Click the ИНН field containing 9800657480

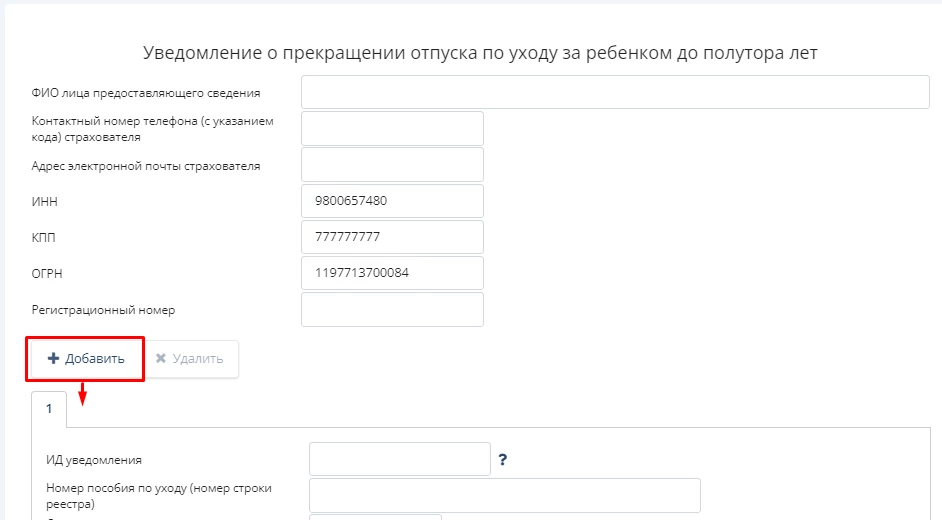(392, 201)
